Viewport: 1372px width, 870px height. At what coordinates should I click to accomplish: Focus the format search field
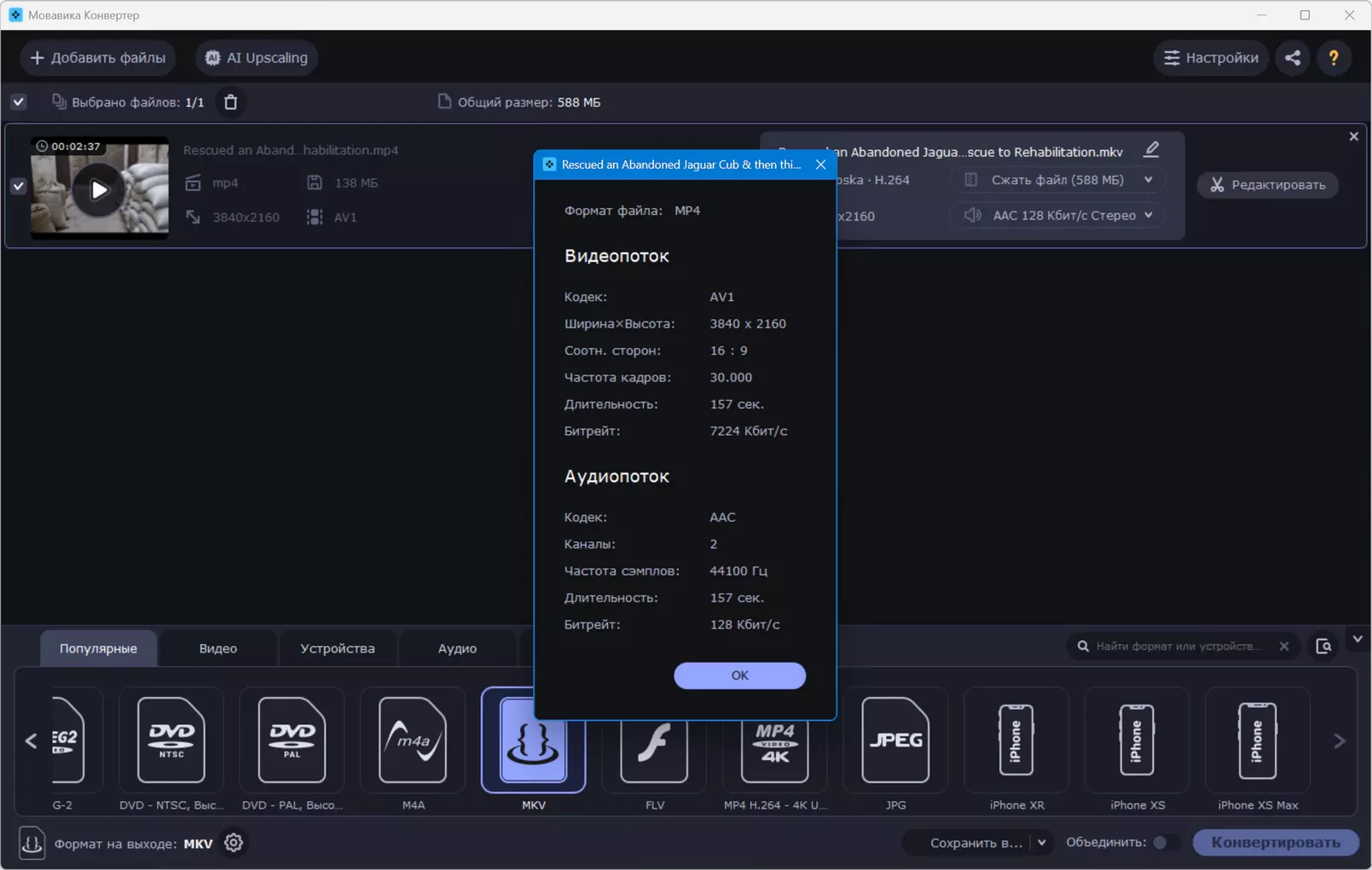tap(1178, 647)
